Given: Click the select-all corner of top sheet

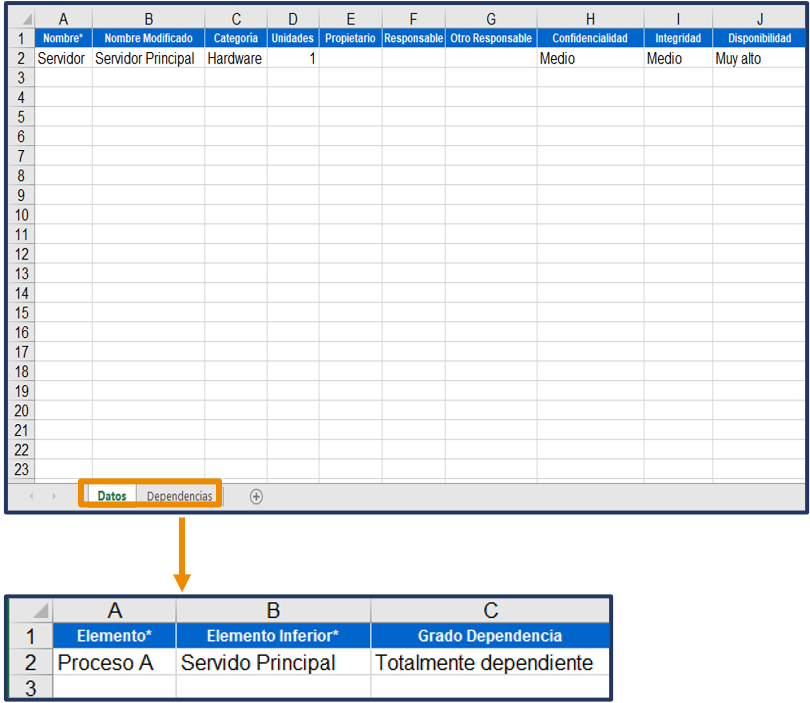Looking at the screenshot, I should coord(21,19).
